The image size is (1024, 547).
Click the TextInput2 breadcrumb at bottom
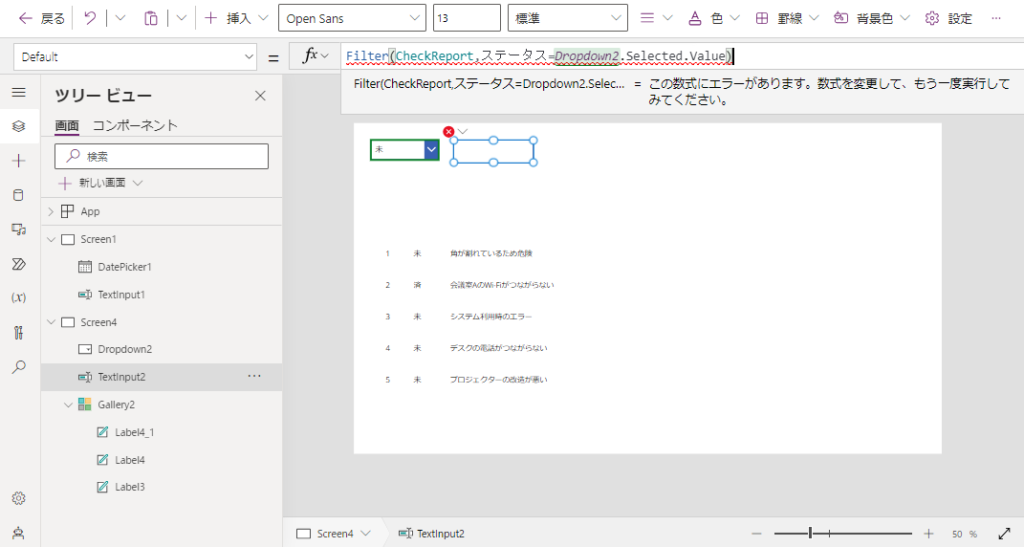tap(432, 533)
